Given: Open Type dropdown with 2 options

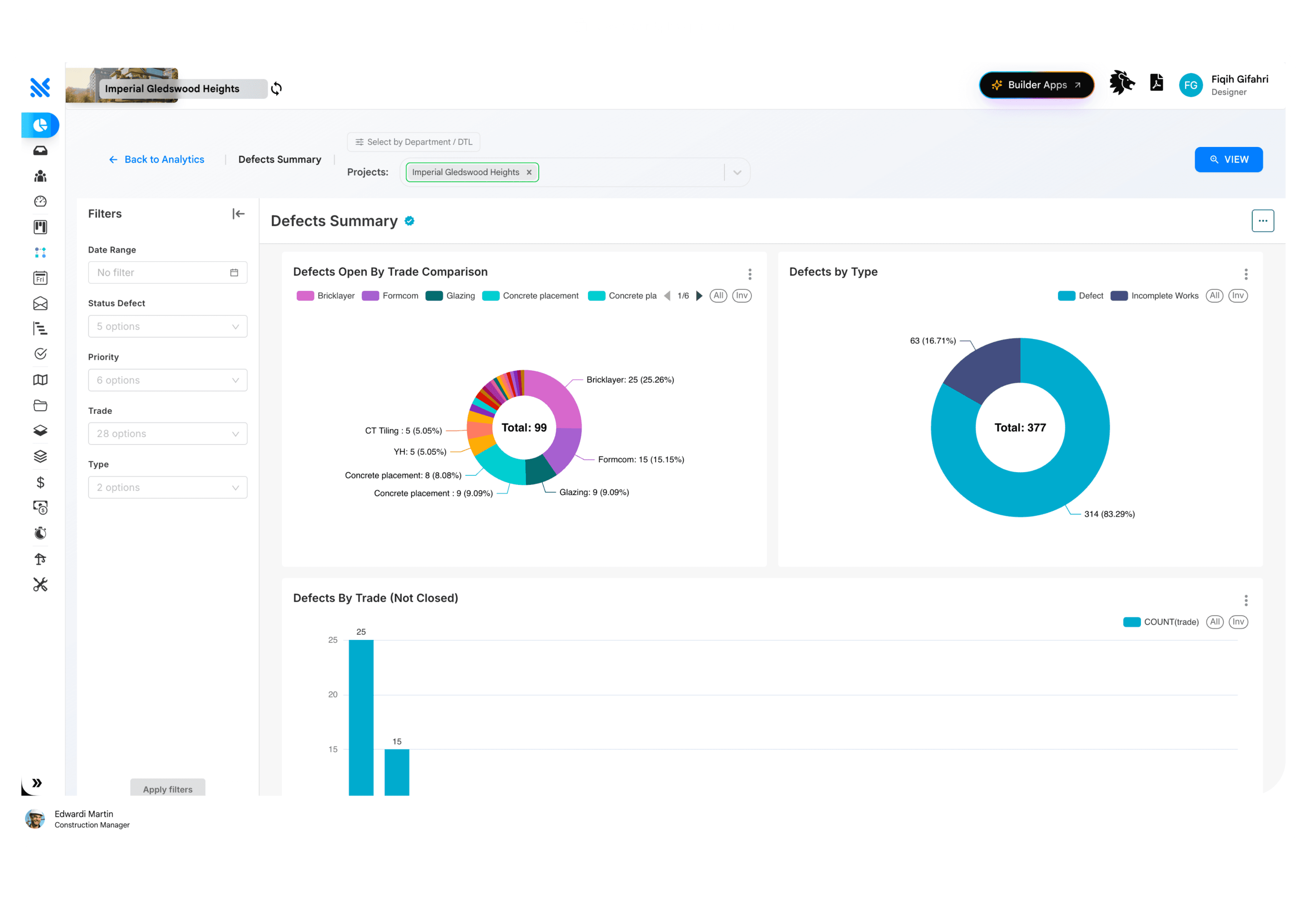Looking at the screenshot, I should coord(168,487).
